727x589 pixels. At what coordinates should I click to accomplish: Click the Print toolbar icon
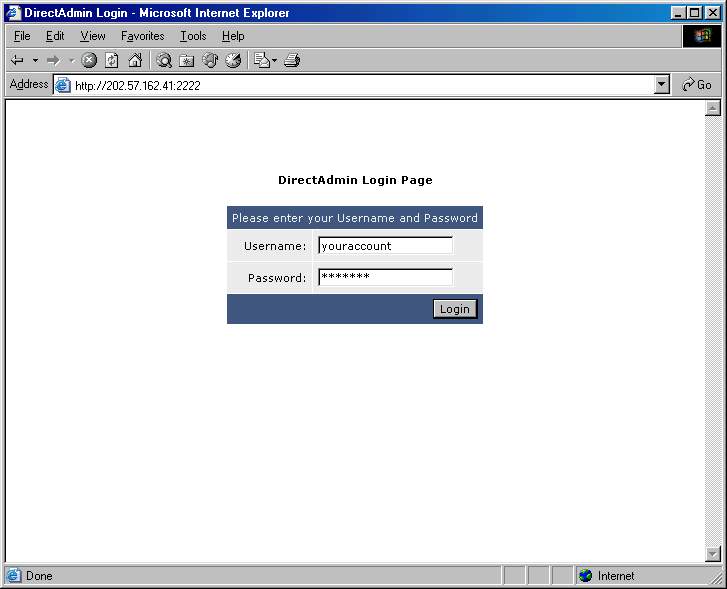[292, 60]
